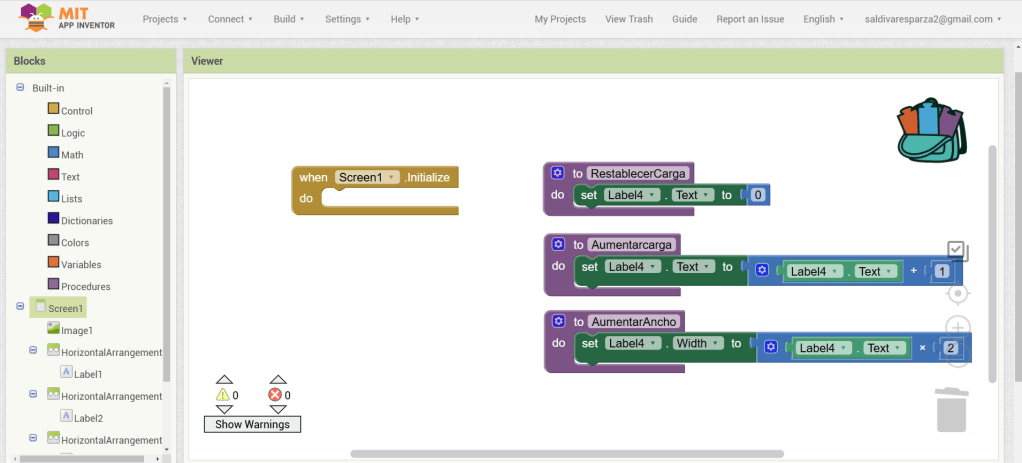Open the Projects menu
Screen dimensions: 1022x463
click(164, 19)
